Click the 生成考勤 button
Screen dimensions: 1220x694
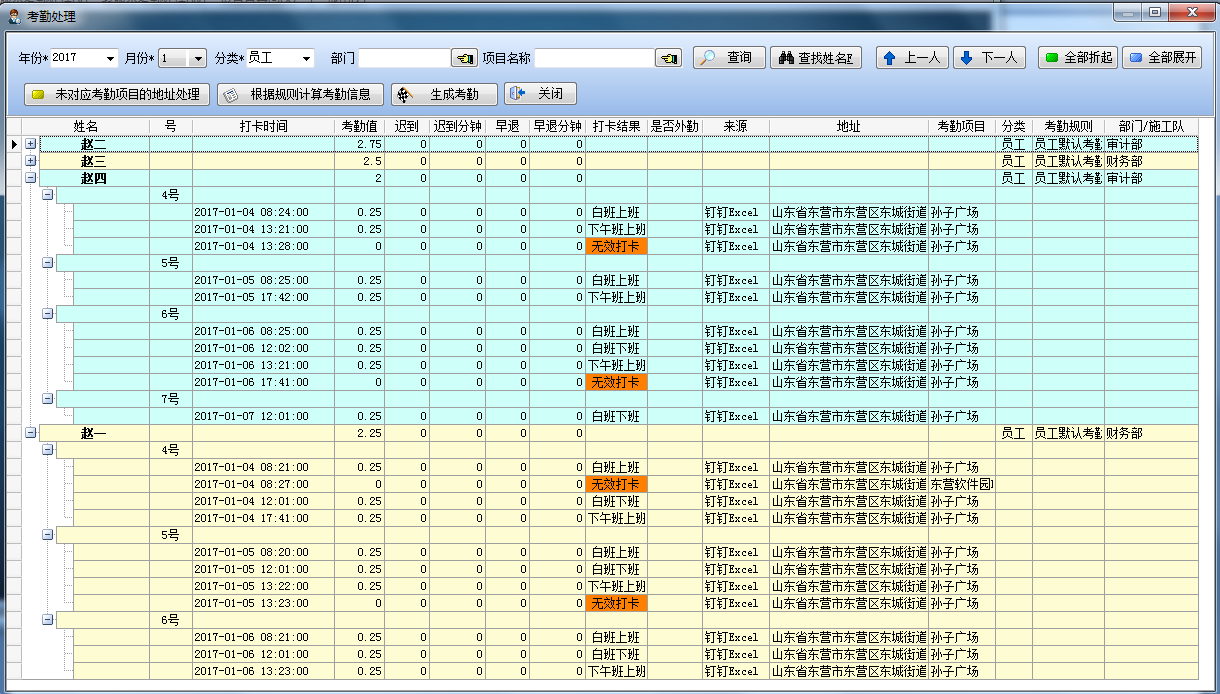(444, 95)
